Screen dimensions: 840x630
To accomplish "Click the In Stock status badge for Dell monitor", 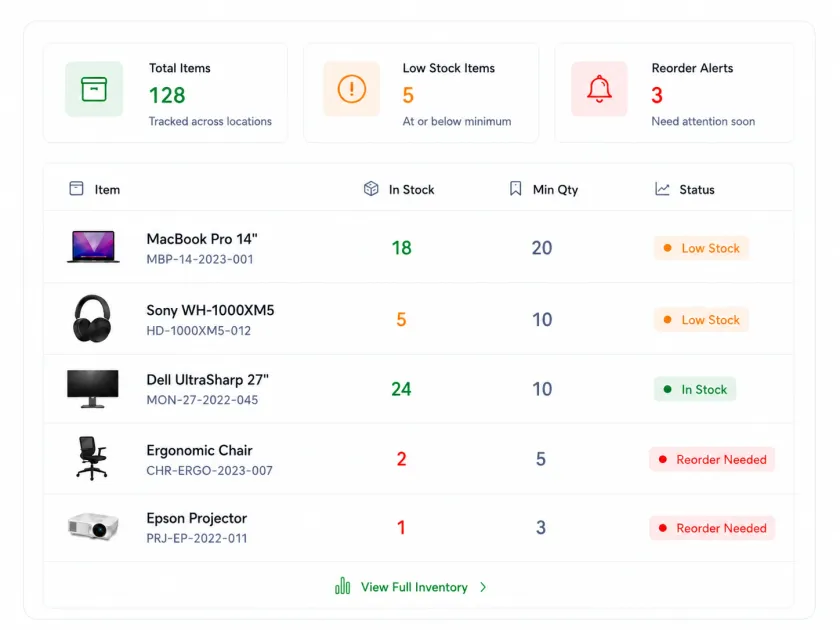I will point(695,389).
